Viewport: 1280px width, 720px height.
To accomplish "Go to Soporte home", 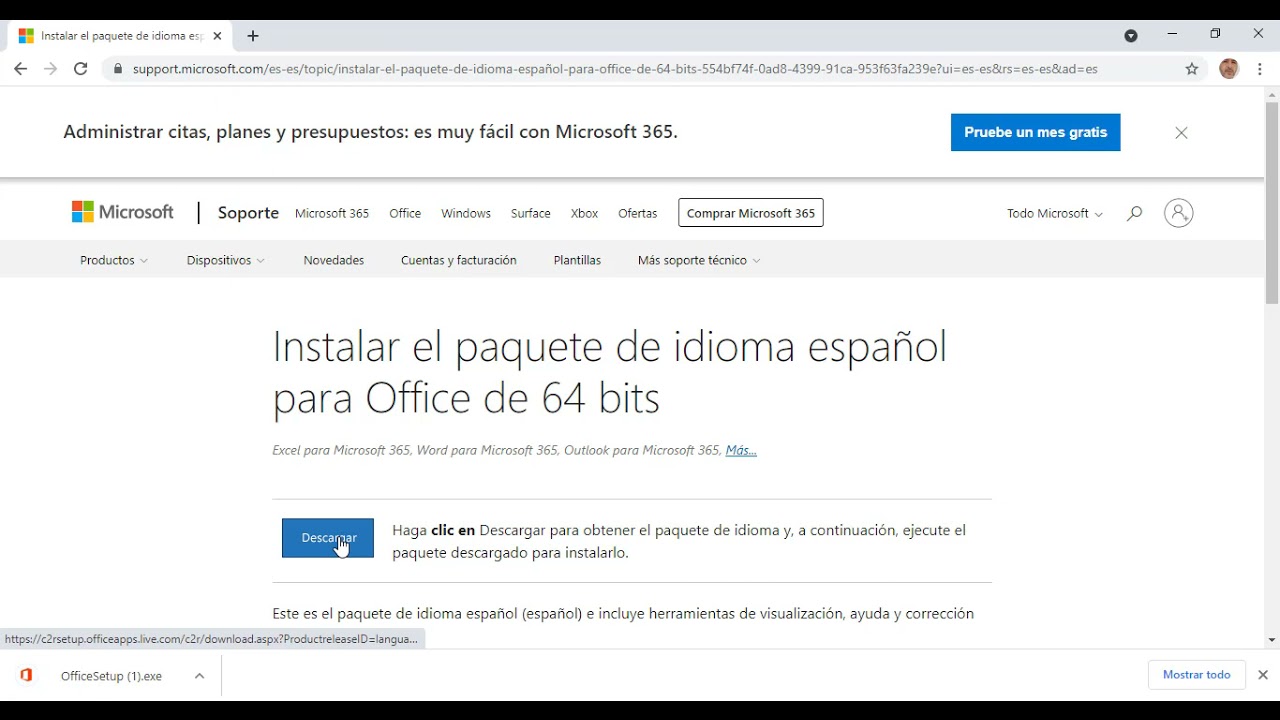I will [248, 213].
